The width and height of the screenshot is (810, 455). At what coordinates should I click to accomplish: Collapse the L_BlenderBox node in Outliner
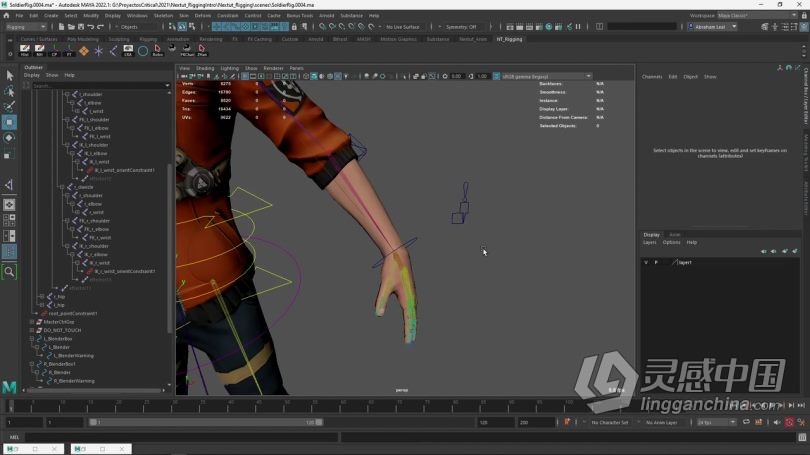(32, 339)
